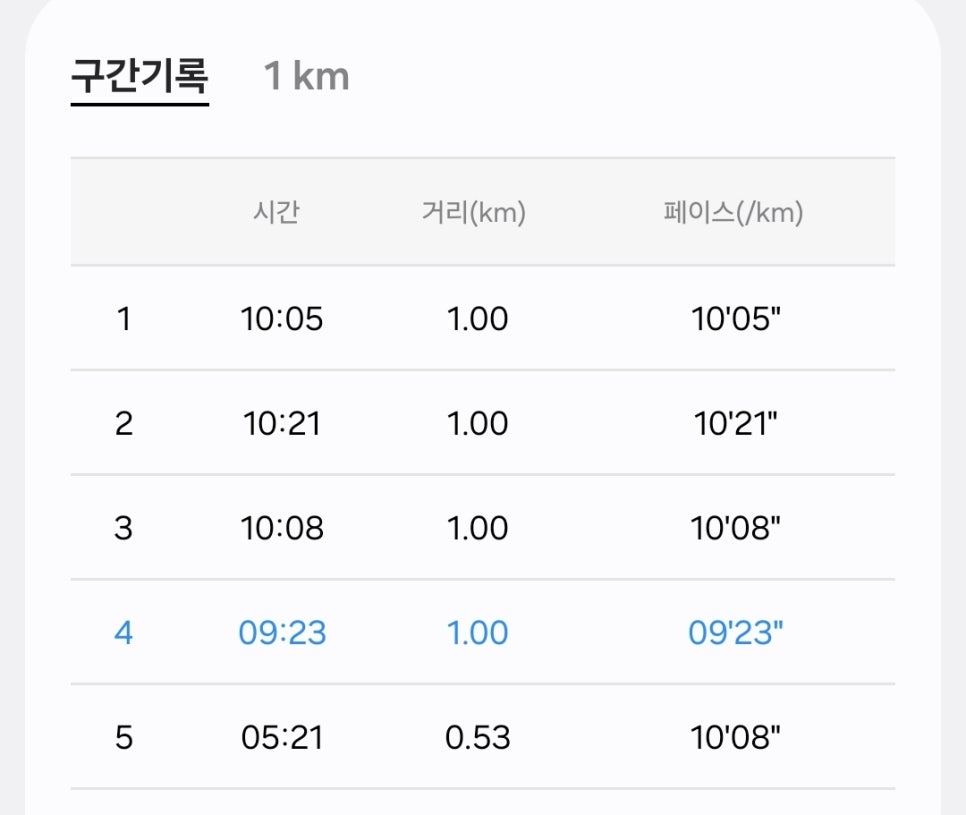966x815 pixels.
Task: Select highlighted lap row number 4
Action: (x=483, y=633)
